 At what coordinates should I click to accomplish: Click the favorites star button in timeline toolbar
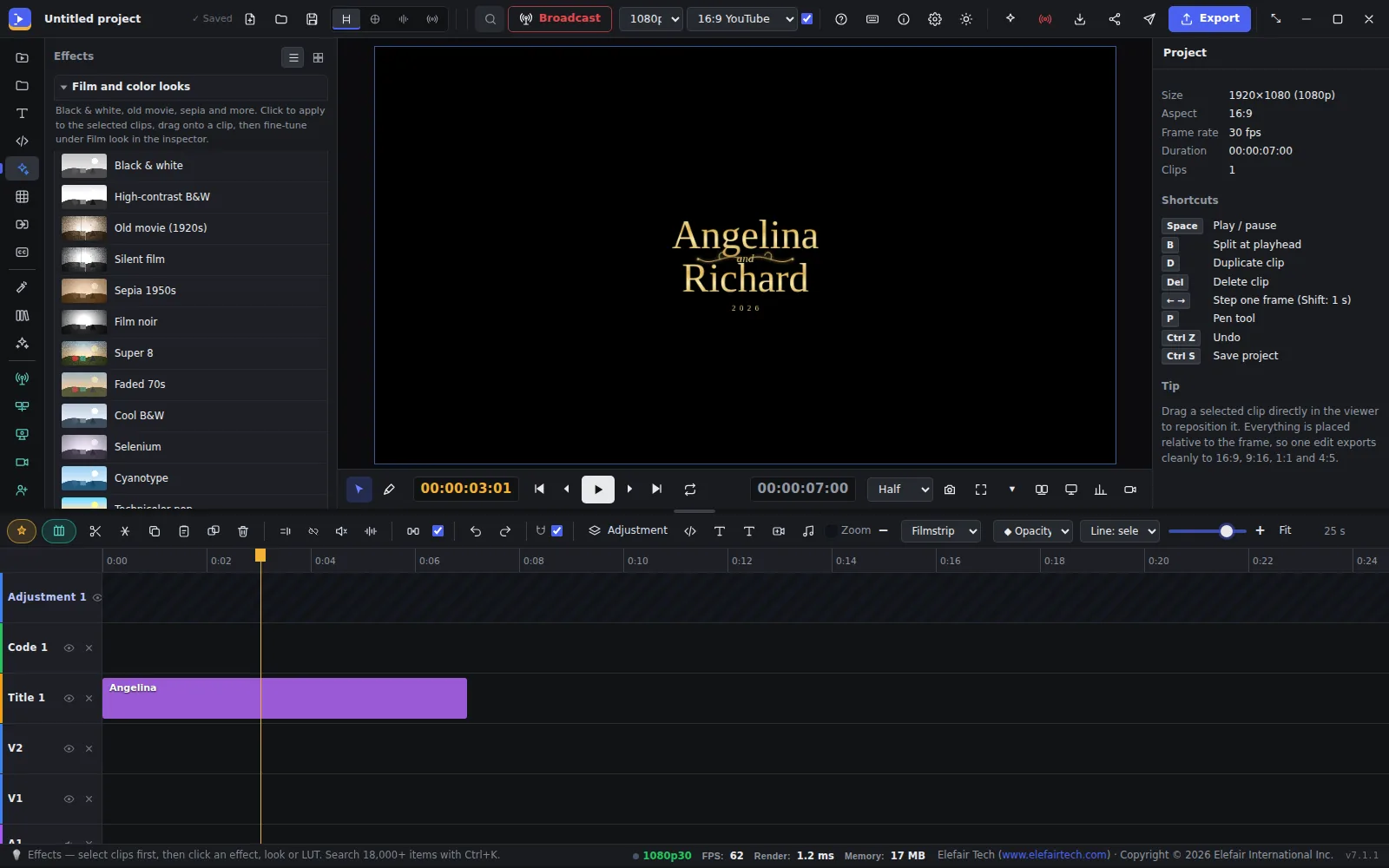[x=22, y=531]
